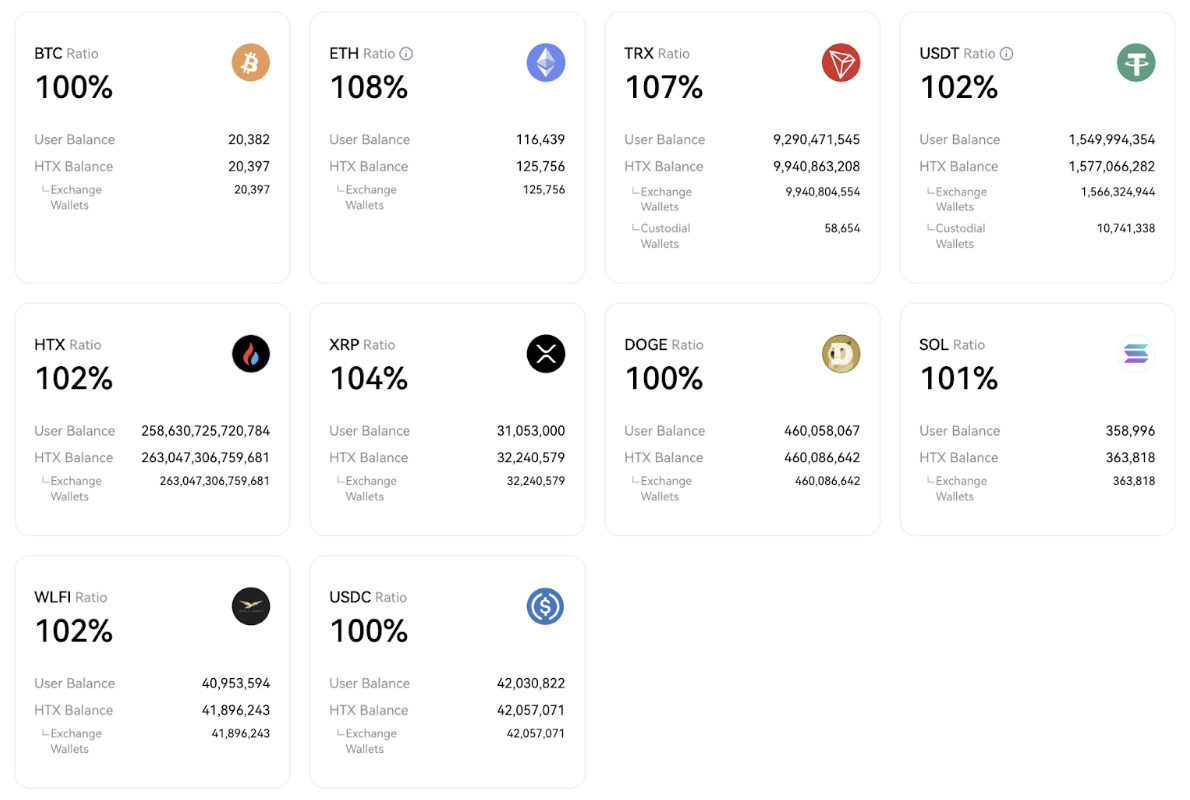Select the SOL Ratio card header

(953, 344)
